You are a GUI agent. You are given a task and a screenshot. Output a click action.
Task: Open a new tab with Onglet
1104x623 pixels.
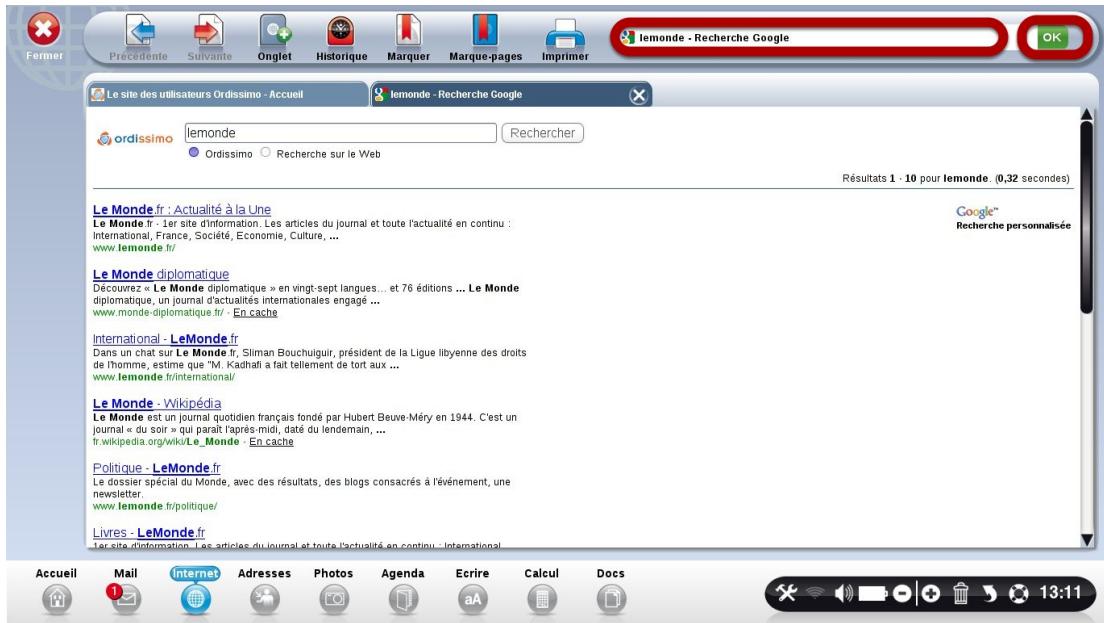(275, 32)
